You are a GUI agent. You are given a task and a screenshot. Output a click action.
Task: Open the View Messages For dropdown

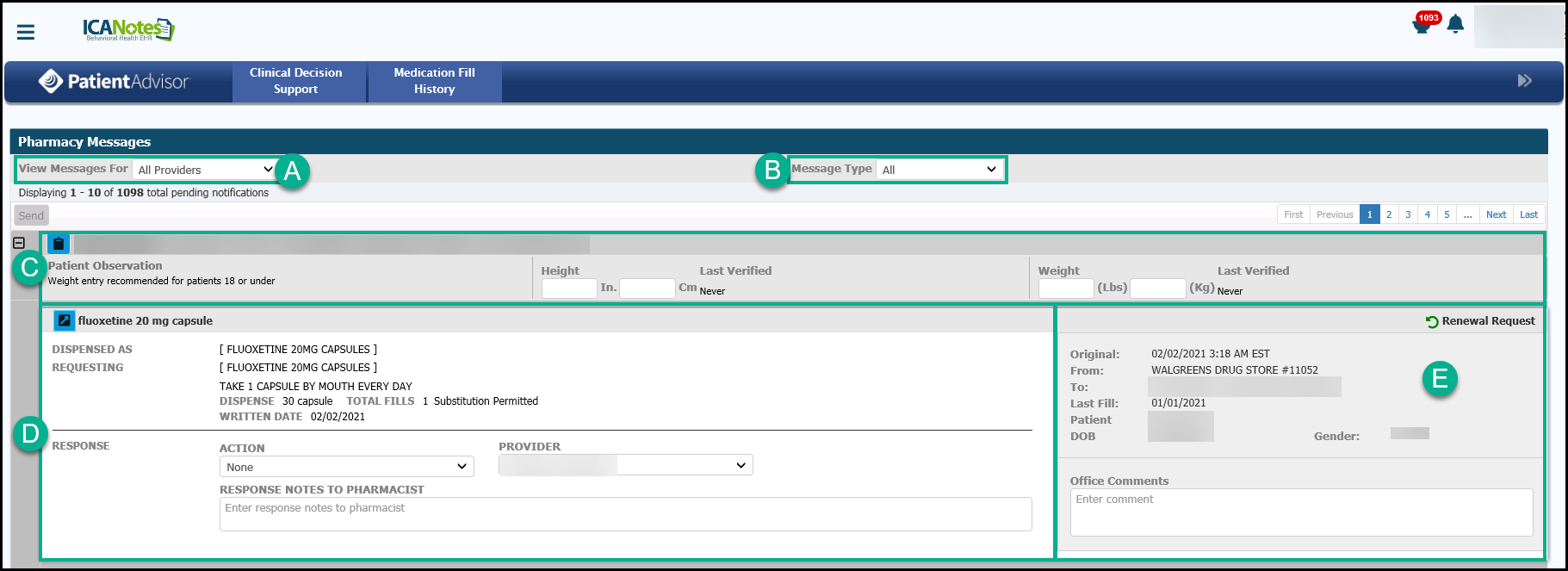pos(205,170)
